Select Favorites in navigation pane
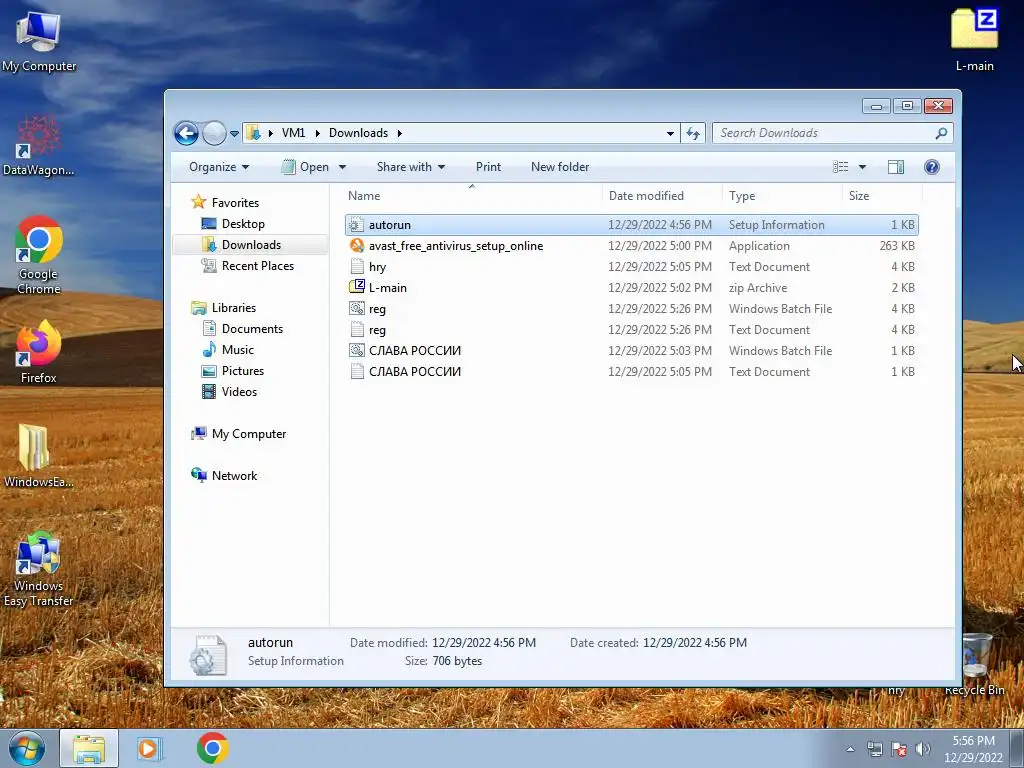The image size is (1024, 768). (225, 202)
